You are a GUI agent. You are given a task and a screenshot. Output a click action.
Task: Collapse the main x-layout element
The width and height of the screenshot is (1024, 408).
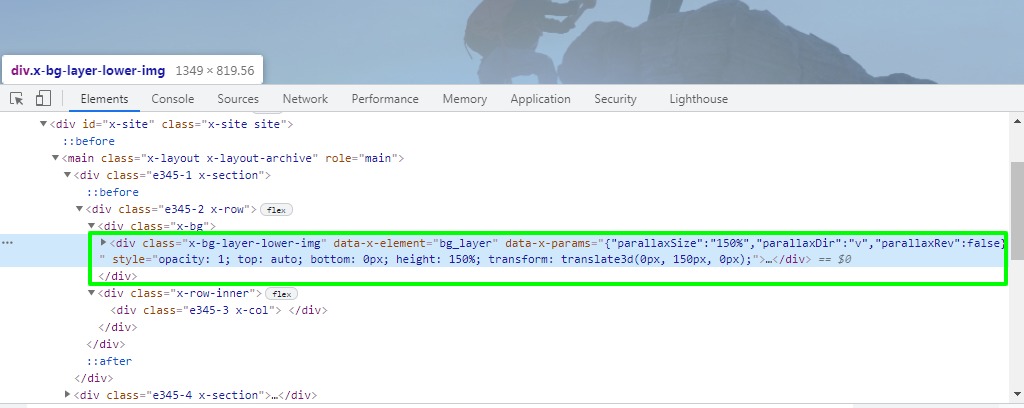(56, 158)
